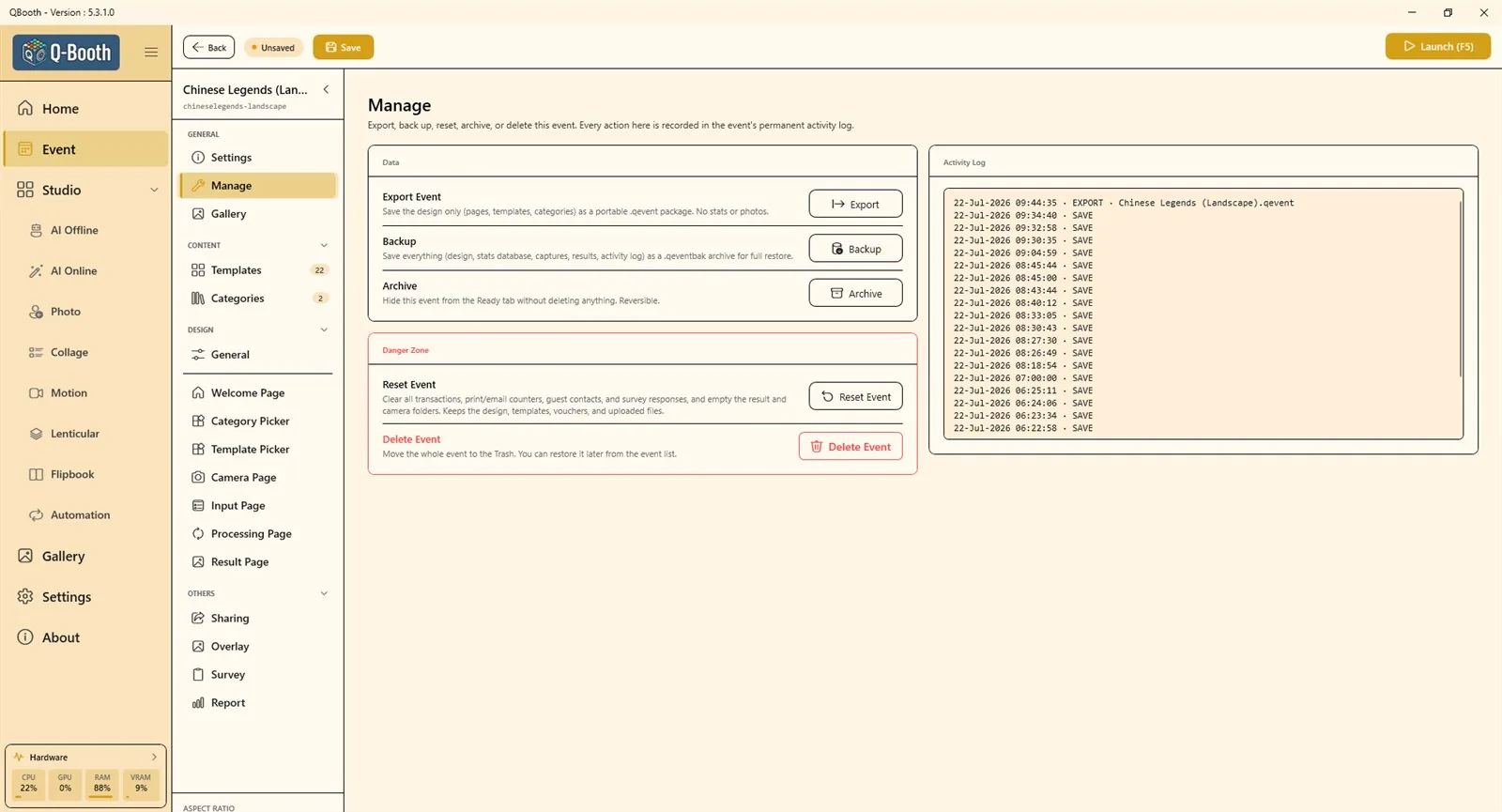Open Home in the main sidebar
This screenshot has height=812, width=1502.
point(85,109)
